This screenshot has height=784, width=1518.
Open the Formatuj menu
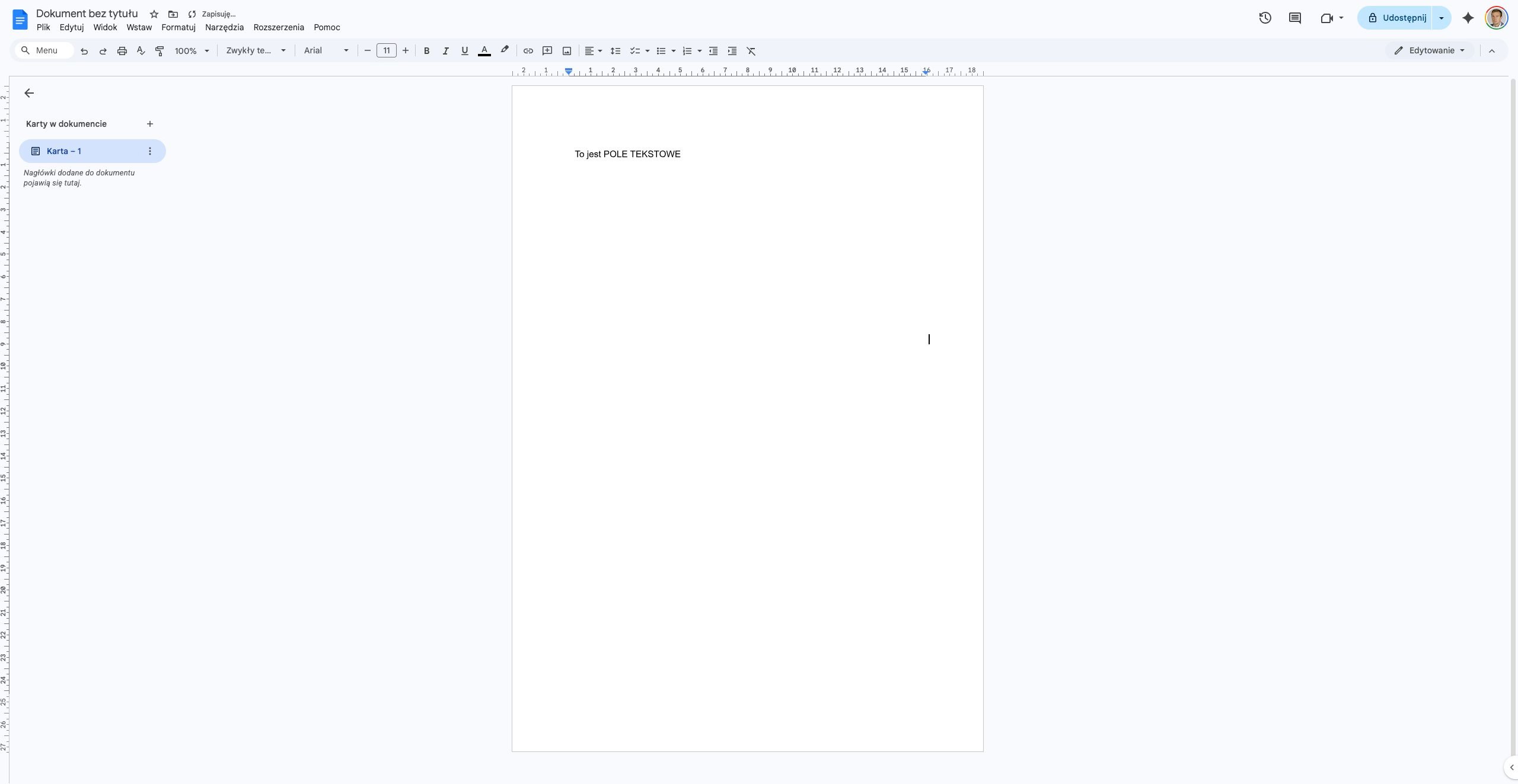(178, 27)
